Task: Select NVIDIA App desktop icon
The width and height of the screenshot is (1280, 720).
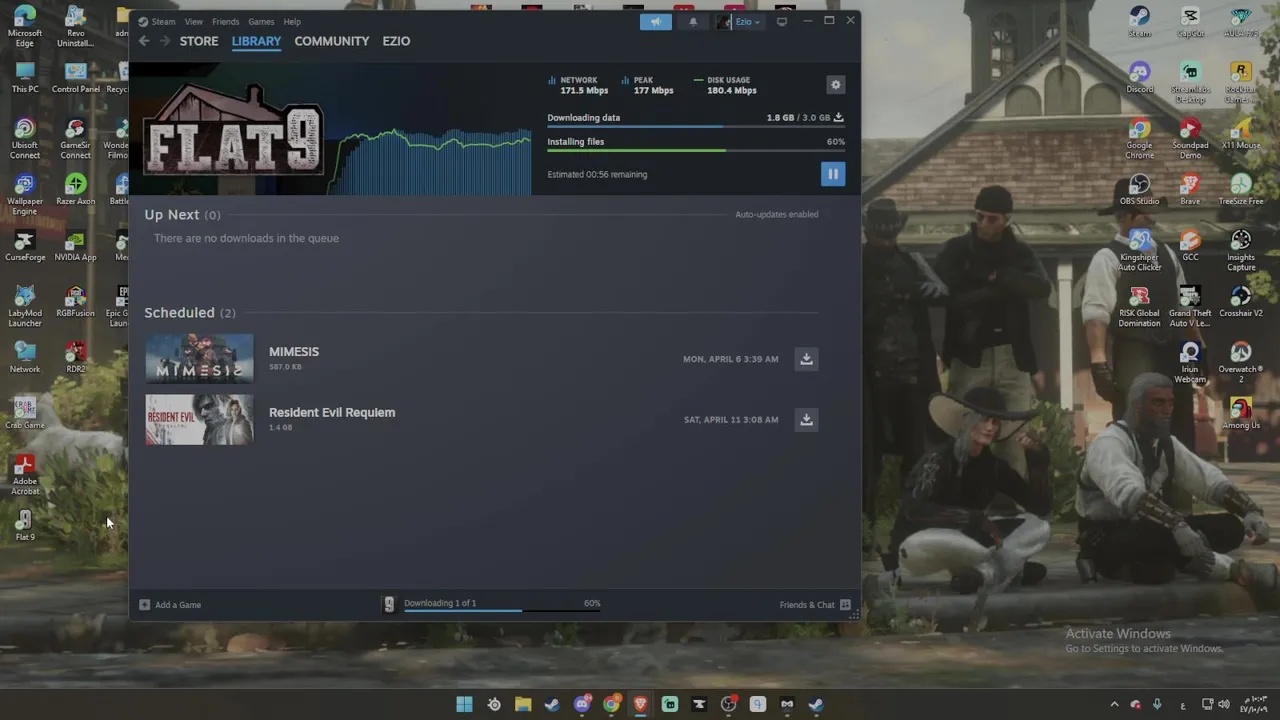Action: pyautogui.click(x=75, y=245)
